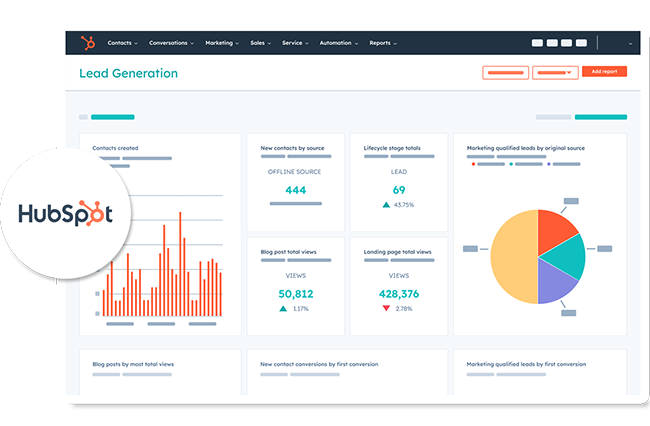
Task: Select the teal pie chart segment
Action: coord(566,257)
